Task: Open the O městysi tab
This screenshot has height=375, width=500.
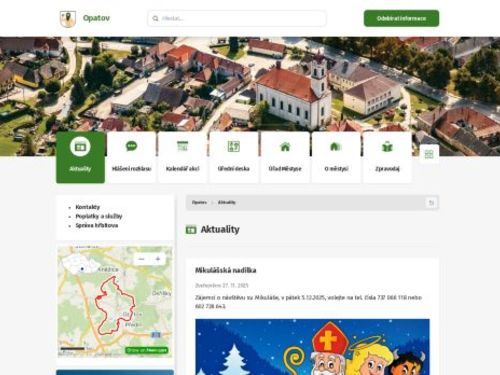Action: [x=336, y=157]
